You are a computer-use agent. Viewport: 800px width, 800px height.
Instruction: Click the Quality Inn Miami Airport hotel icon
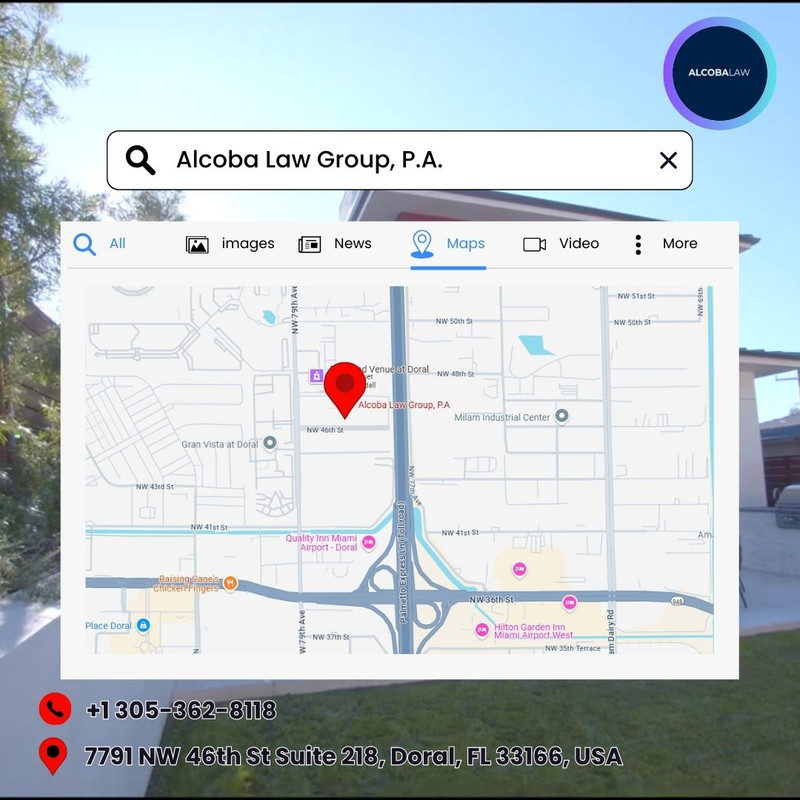pyautogui.click(x=369, y=542)
